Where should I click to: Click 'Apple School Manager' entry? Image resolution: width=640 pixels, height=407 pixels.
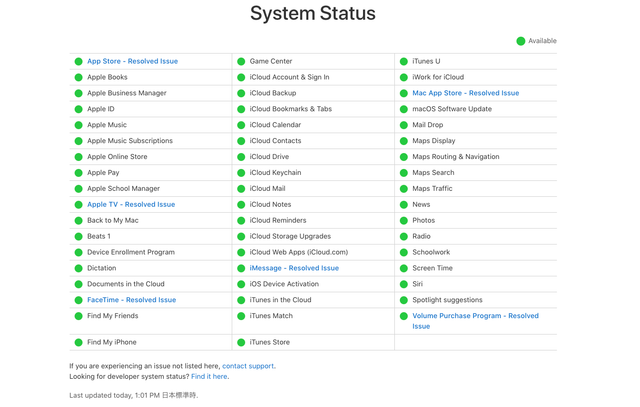point(123,189)
